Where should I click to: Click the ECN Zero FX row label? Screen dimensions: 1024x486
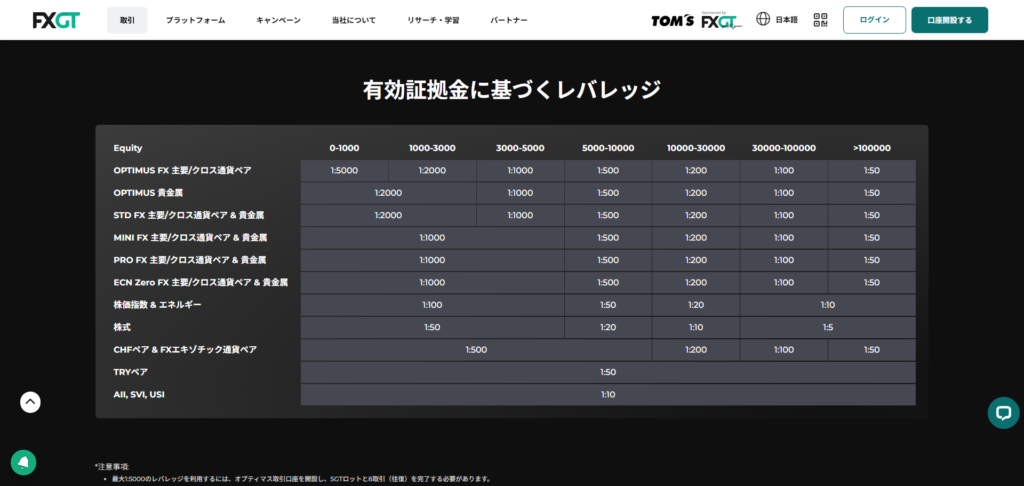tap(200, 282)
